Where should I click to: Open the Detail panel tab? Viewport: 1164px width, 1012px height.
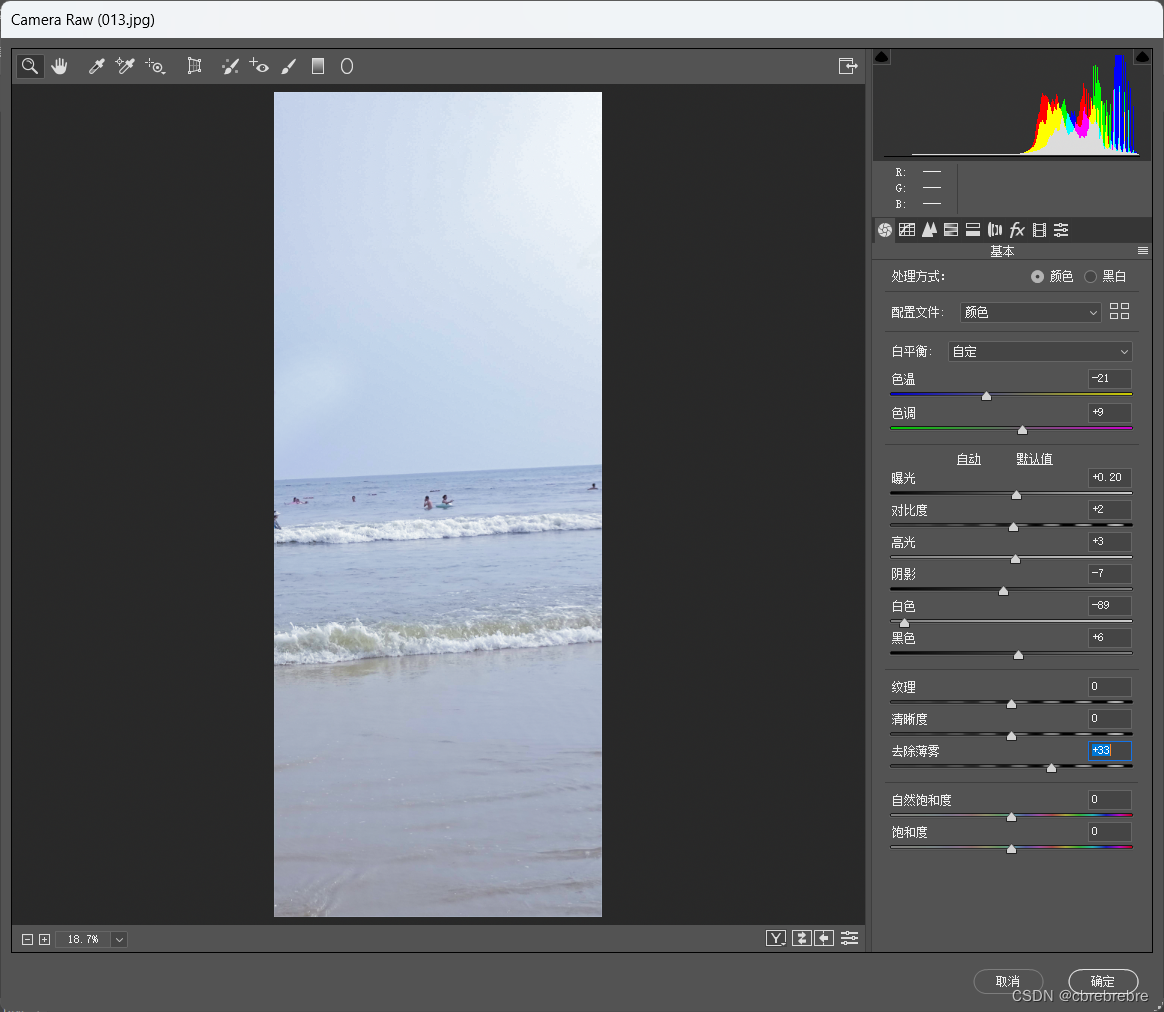(929, 229)
